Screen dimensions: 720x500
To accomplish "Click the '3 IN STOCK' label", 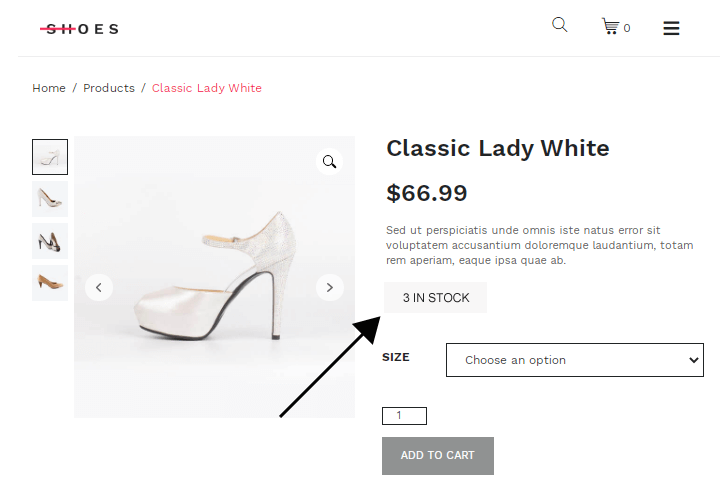I will click(436, 298).
